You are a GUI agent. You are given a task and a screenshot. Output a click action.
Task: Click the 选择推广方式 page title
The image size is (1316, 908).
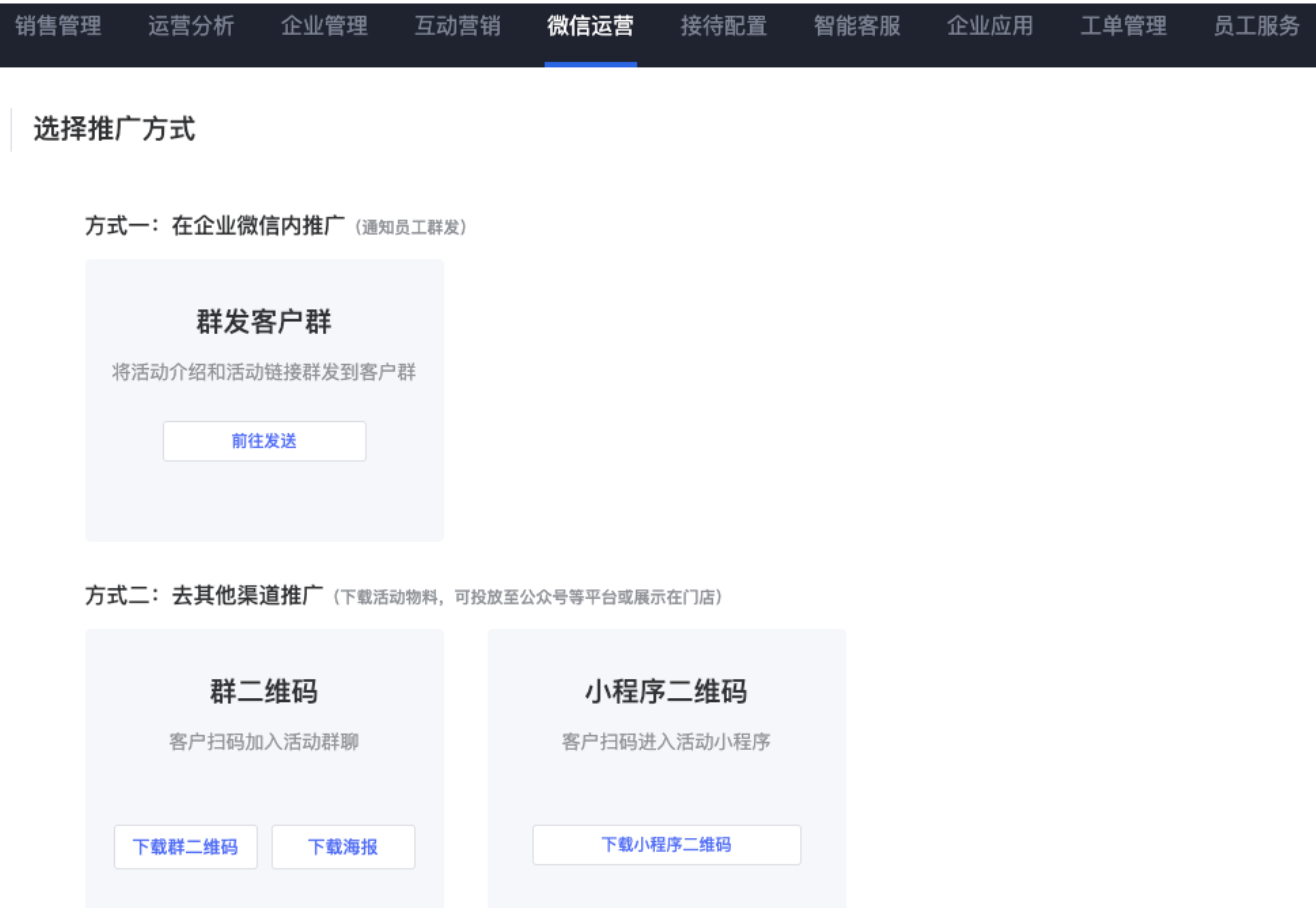(x=114, y=129)
